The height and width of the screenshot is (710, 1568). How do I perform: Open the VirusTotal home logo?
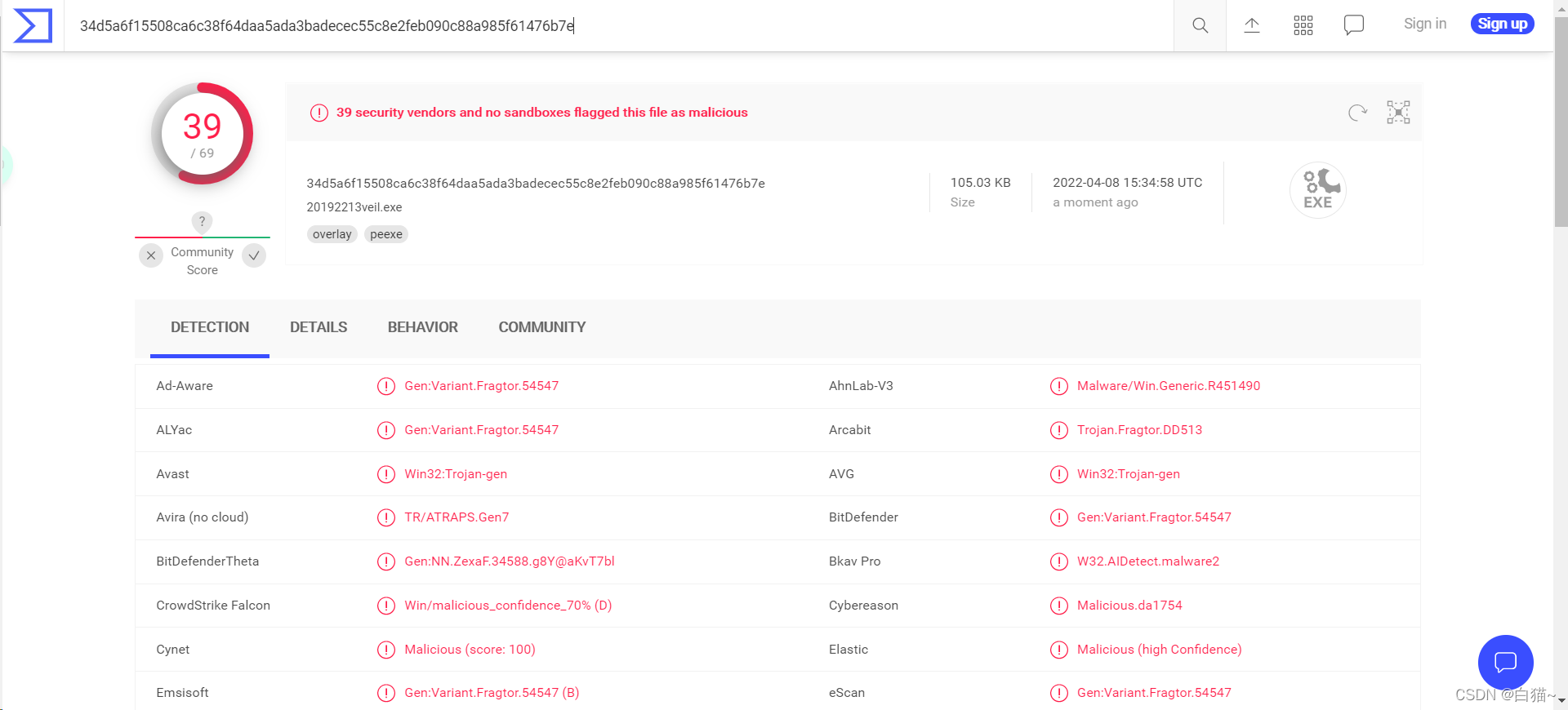[x=33, y=25]
